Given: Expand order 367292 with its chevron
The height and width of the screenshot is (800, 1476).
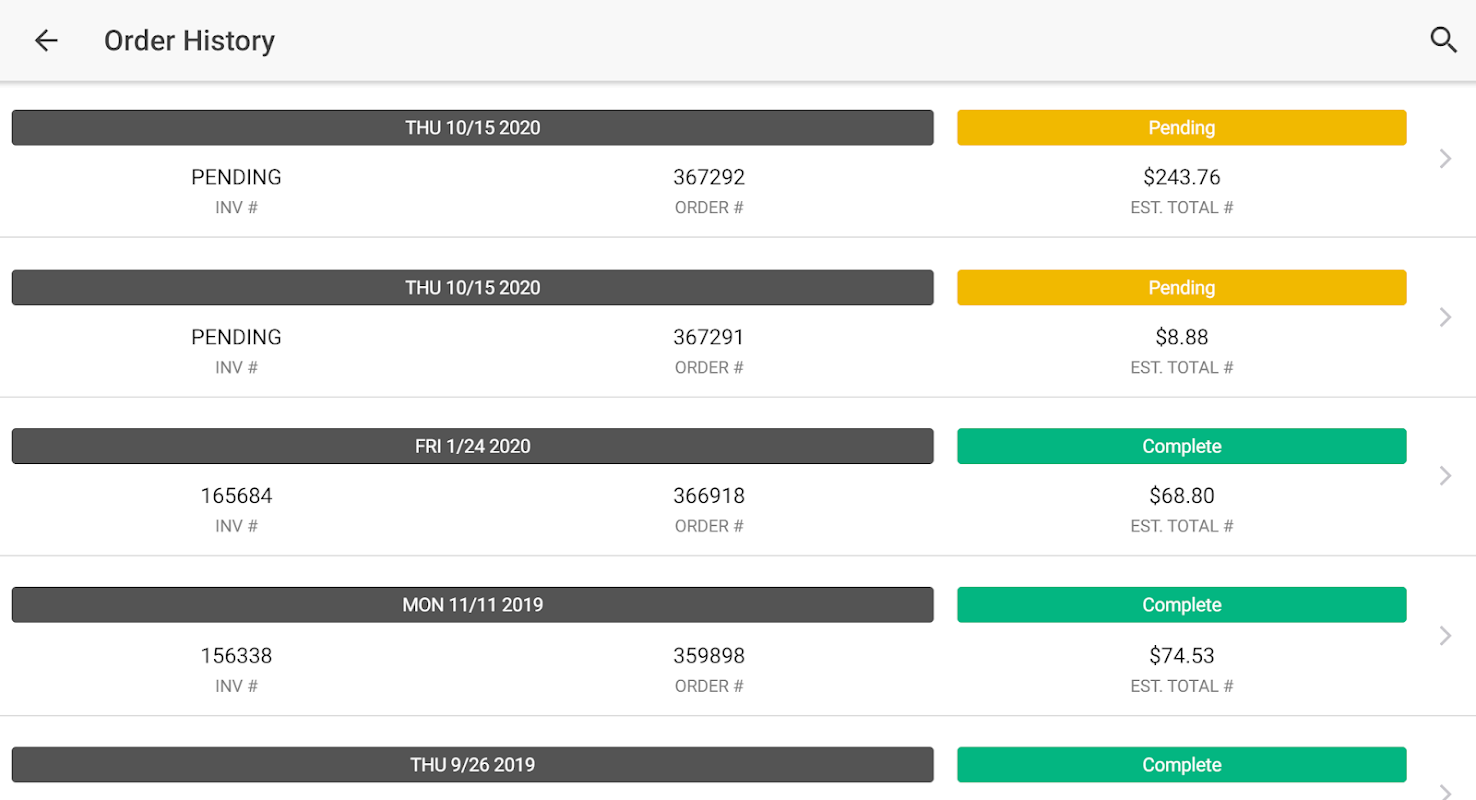Looking at the screenshot, I should pos(1445,158).
